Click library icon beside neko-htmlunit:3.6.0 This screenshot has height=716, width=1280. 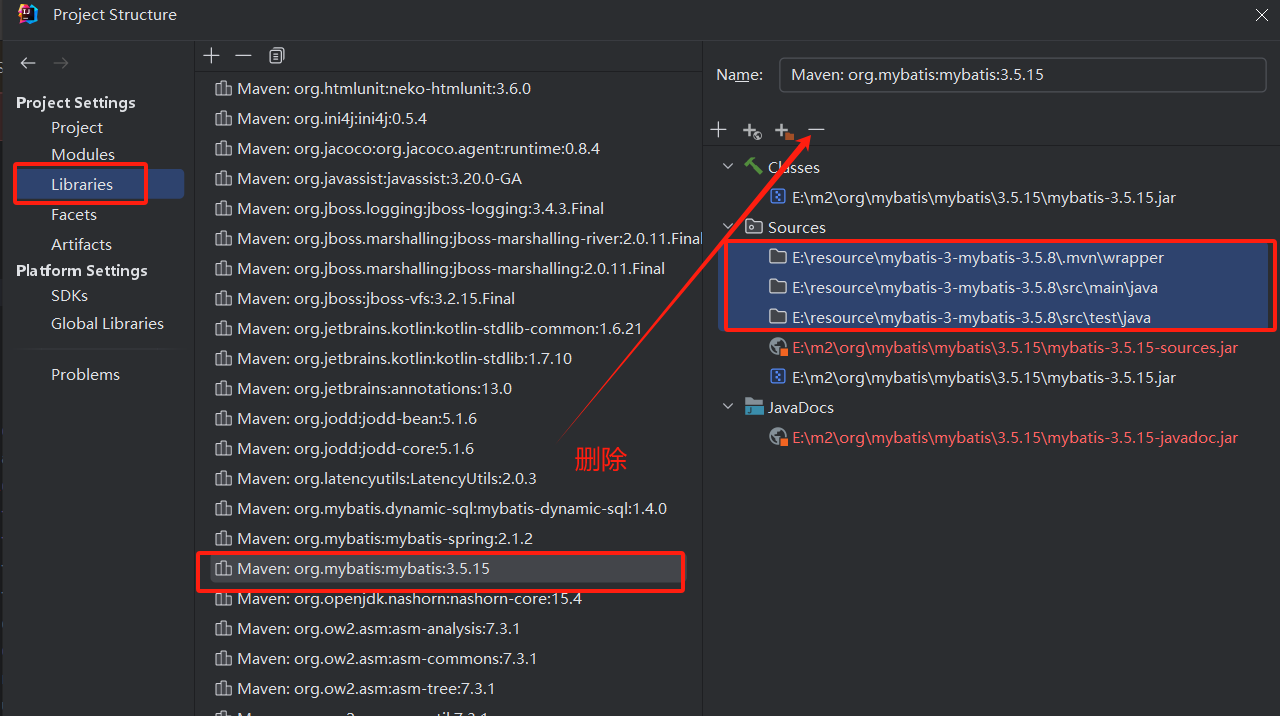pyautogui.click(x=223, y=89)
